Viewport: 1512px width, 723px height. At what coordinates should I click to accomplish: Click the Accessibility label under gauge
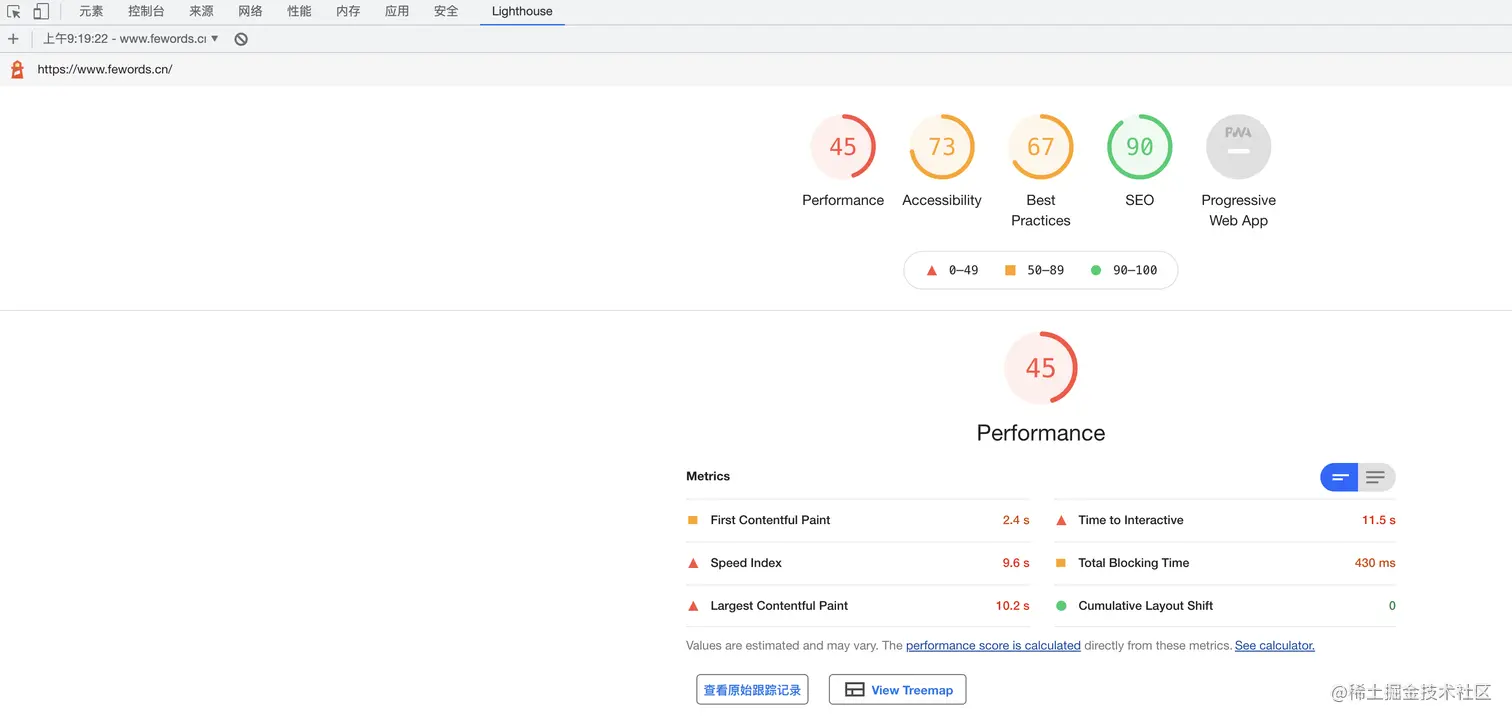tap(942, 200)
